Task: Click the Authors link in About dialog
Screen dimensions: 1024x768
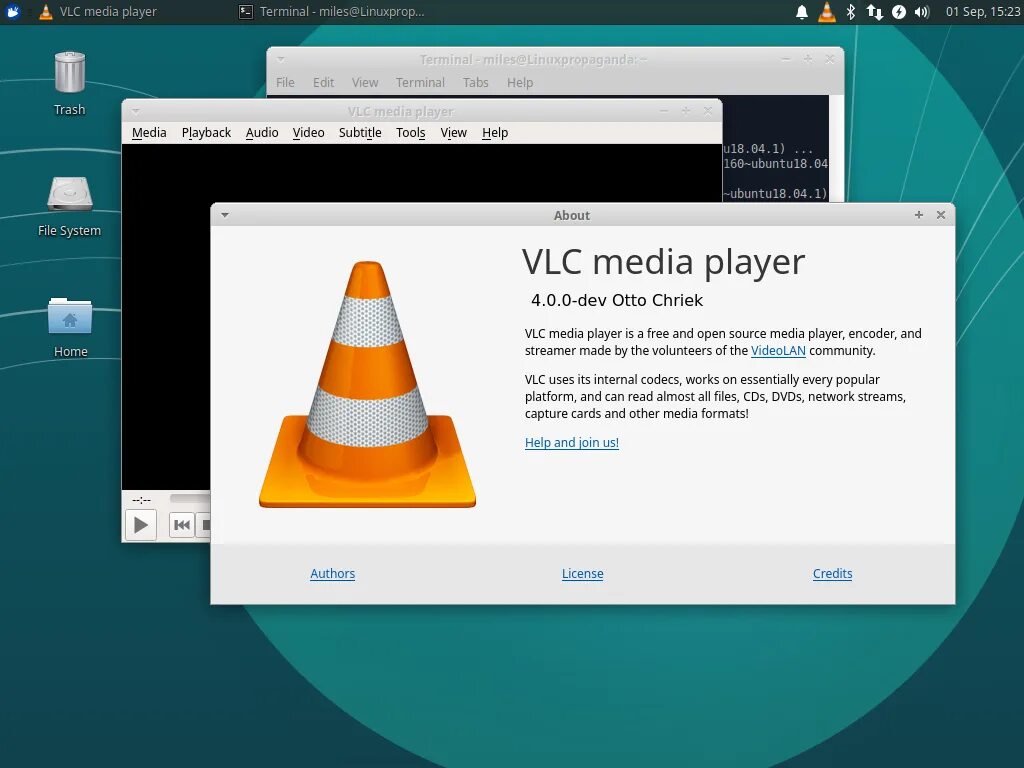Action: [332, 573]
